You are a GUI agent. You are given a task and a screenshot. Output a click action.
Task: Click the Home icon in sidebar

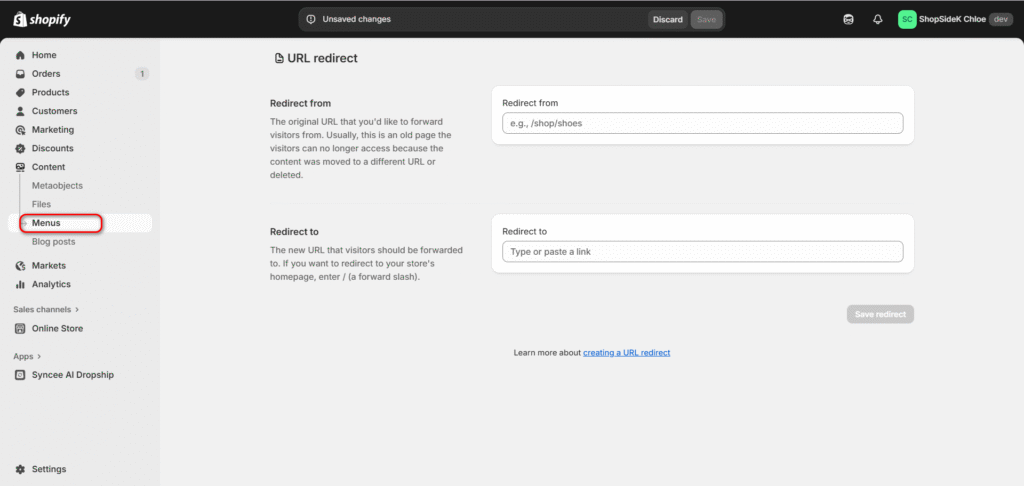pos(20,55)
